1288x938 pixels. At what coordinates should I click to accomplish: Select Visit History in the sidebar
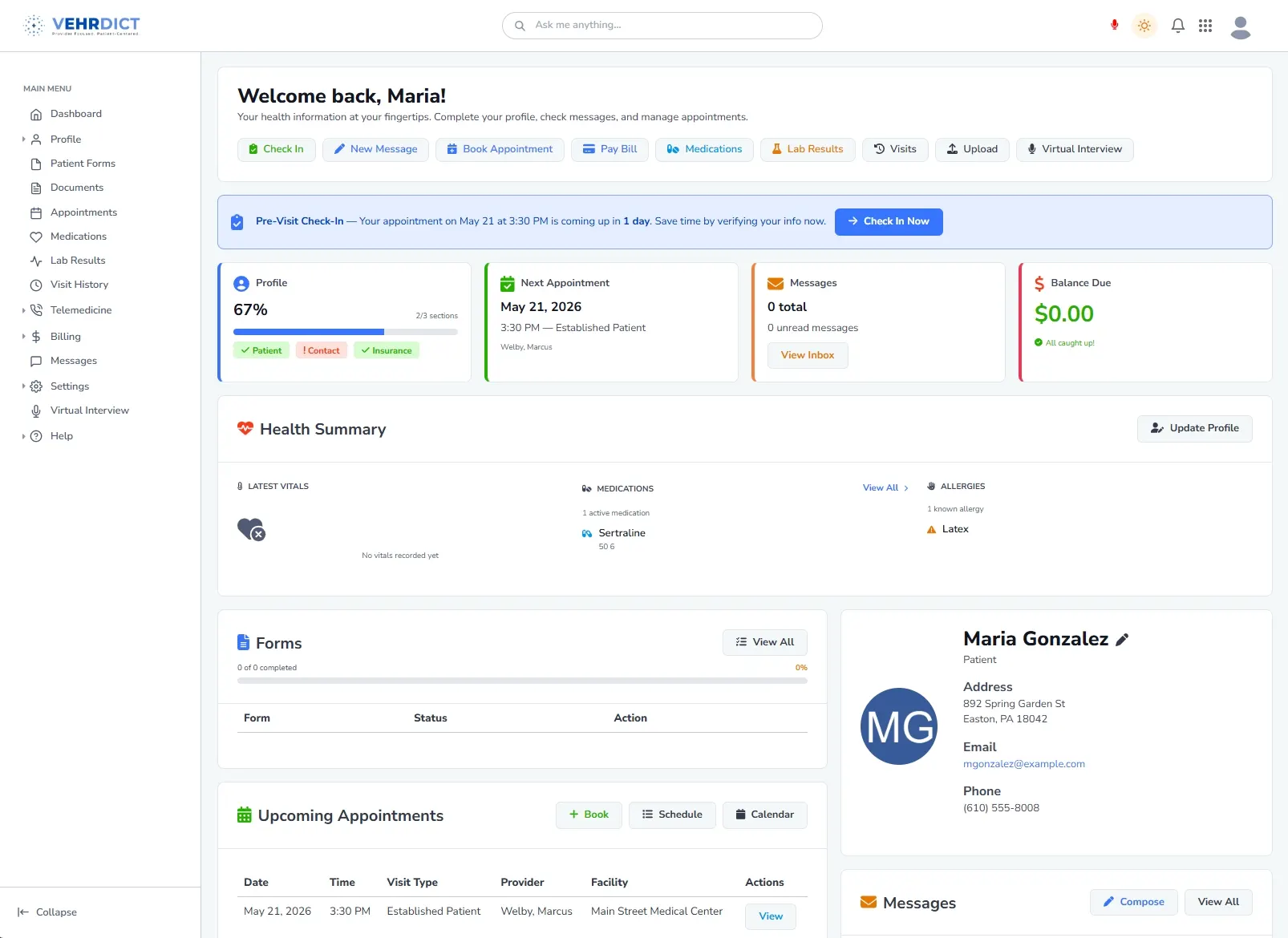coord(79,285)
